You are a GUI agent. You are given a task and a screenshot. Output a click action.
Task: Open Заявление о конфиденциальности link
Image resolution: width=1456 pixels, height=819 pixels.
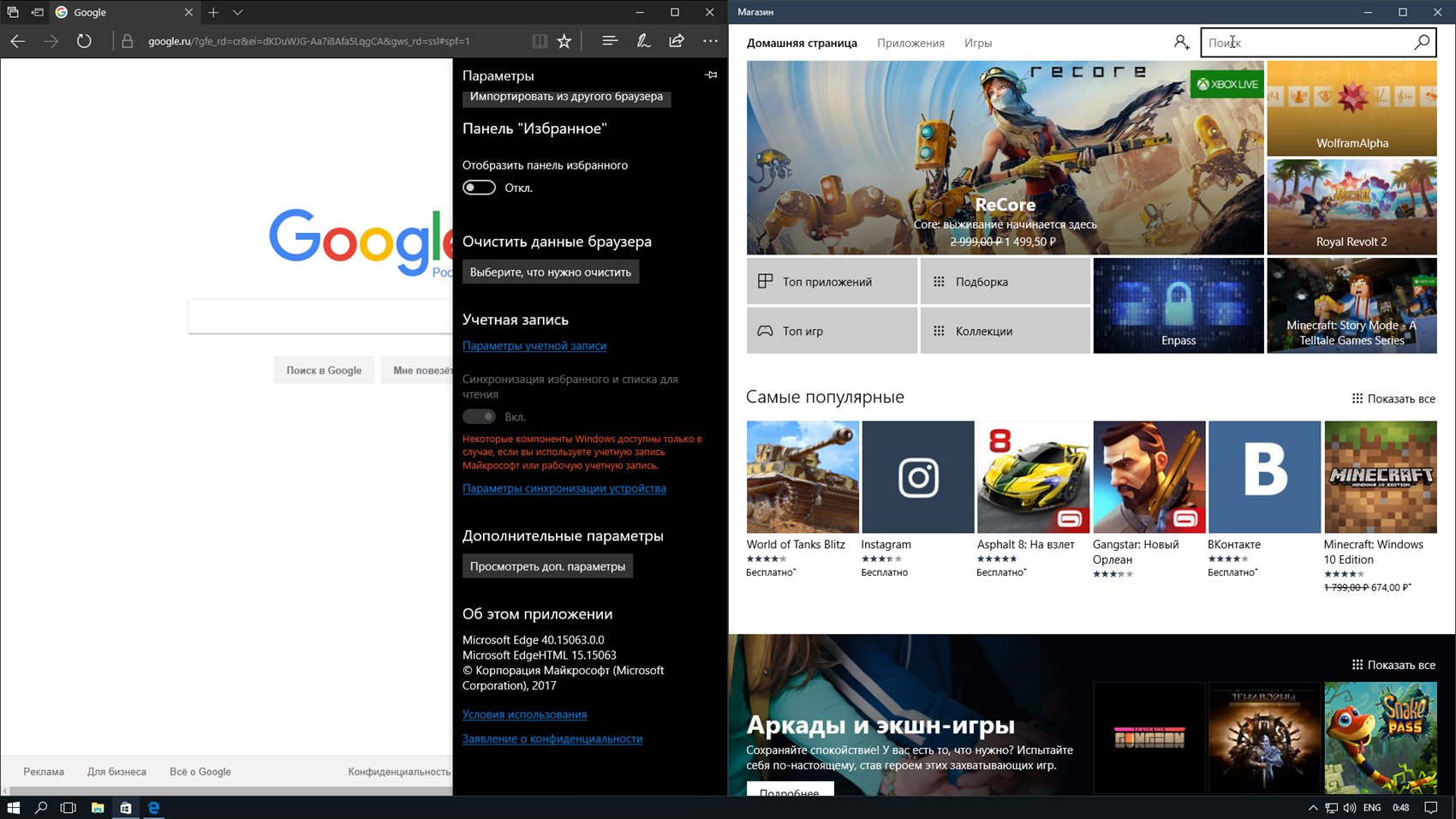tap(552, 738)
